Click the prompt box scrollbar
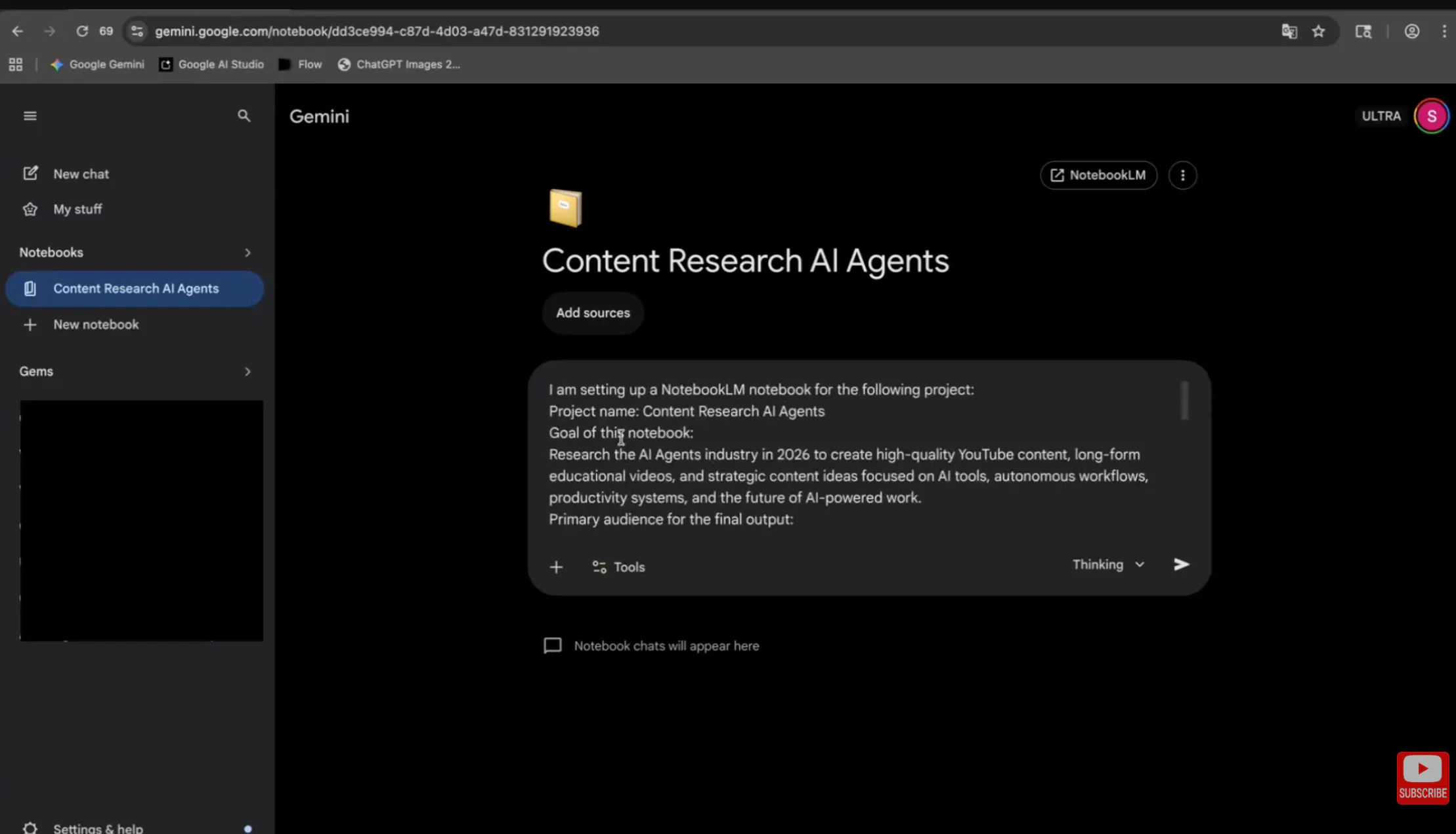1456x834 pixels. [x=1184, y=400]
